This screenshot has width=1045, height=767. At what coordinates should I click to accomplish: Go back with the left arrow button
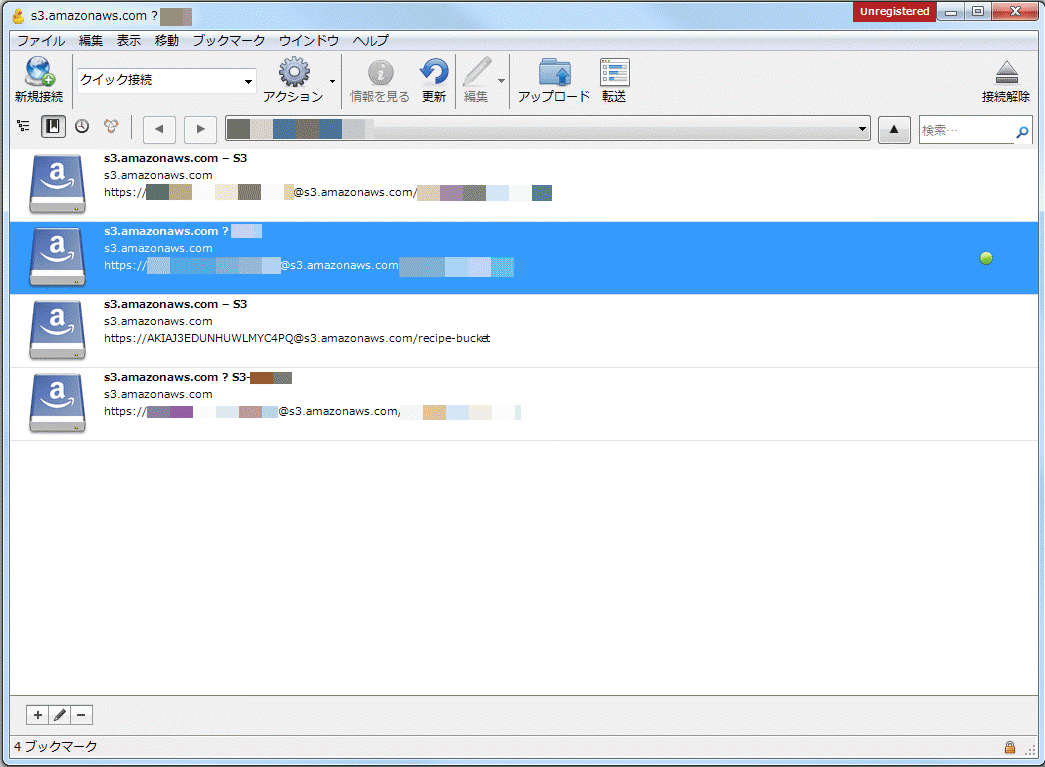(159, 129)
